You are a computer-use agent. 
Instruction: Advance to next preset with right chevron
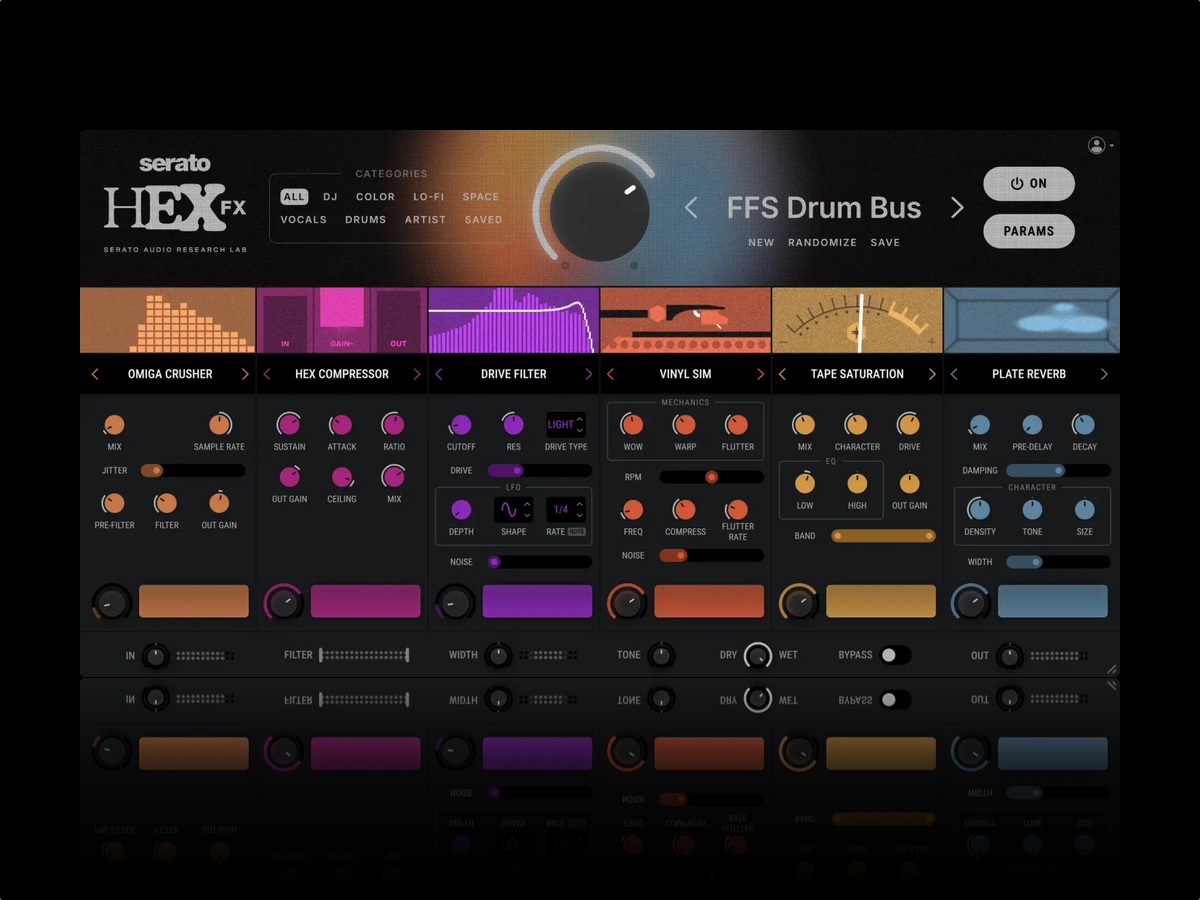(x=957, y=207)
